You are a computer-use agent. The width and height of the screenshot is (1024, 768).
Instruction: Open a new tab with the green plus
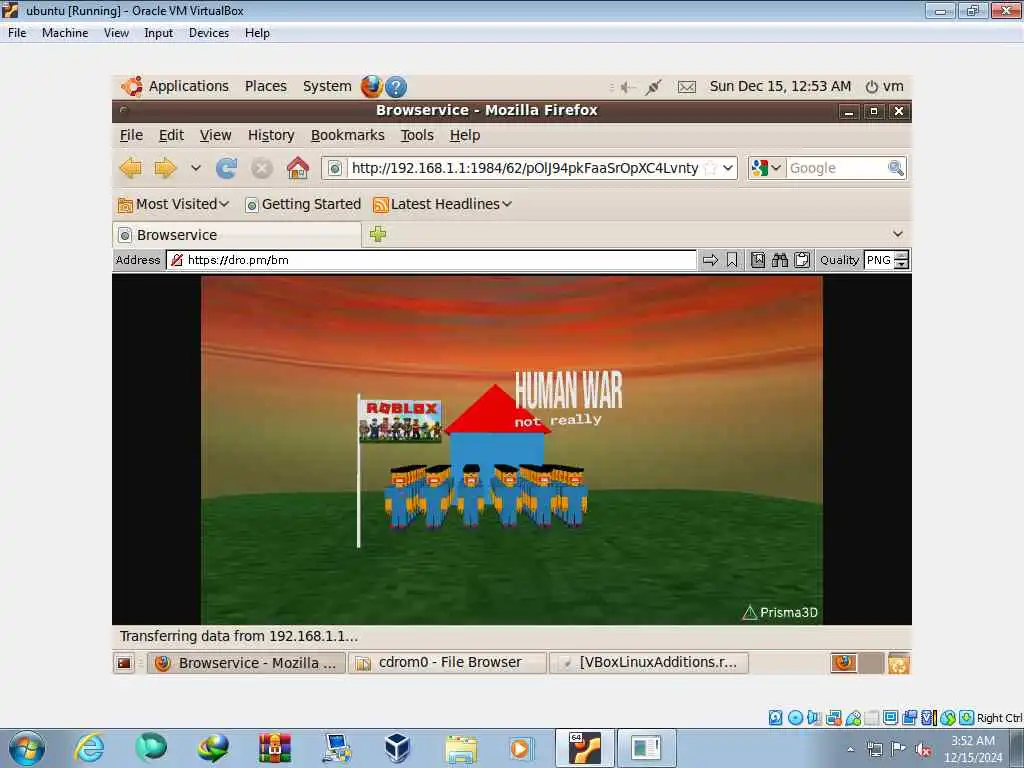pyautogui.click(x=377, y=234)
